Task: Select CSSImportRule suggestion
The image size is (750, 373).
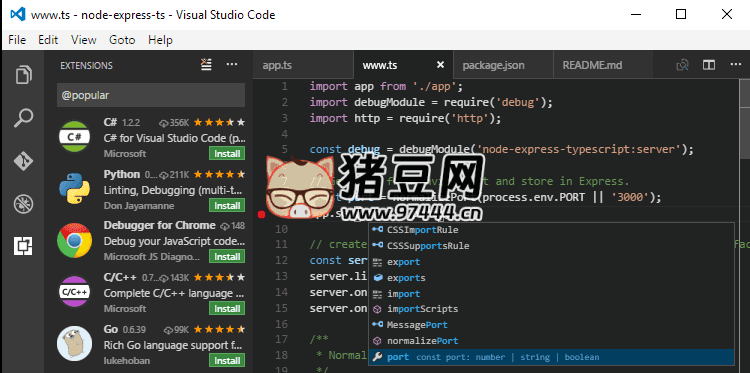Action: (x=551, y=230)
